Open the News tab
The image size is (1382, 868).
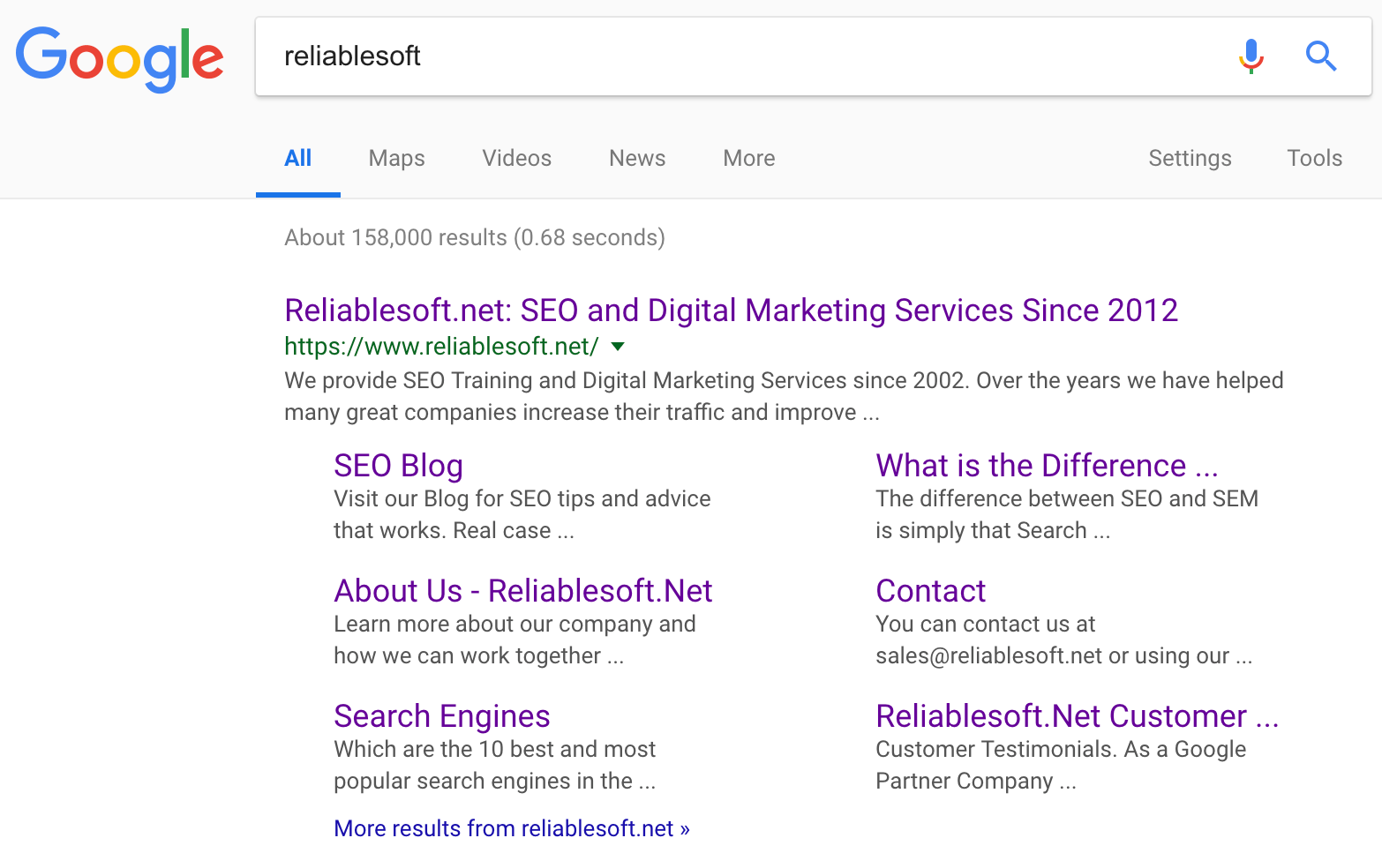636,158
